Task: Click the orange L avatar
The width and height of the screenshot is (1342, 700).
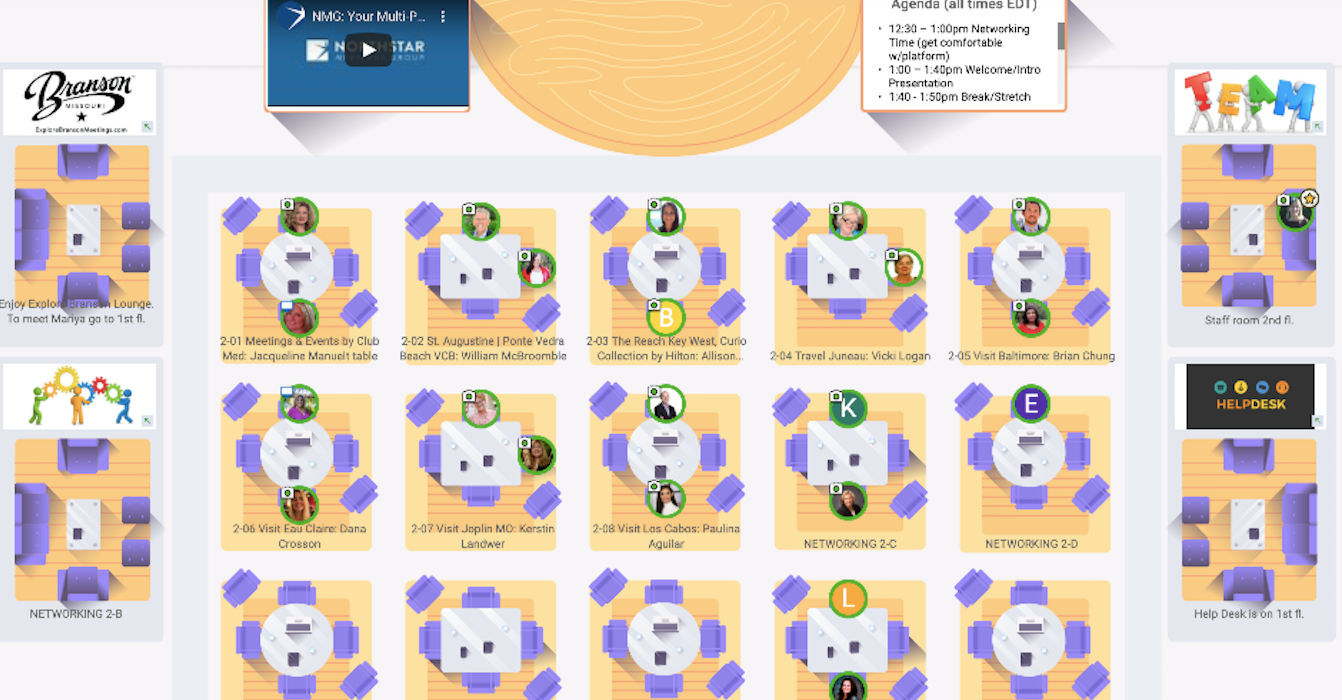Action: (x=848, y=599)
